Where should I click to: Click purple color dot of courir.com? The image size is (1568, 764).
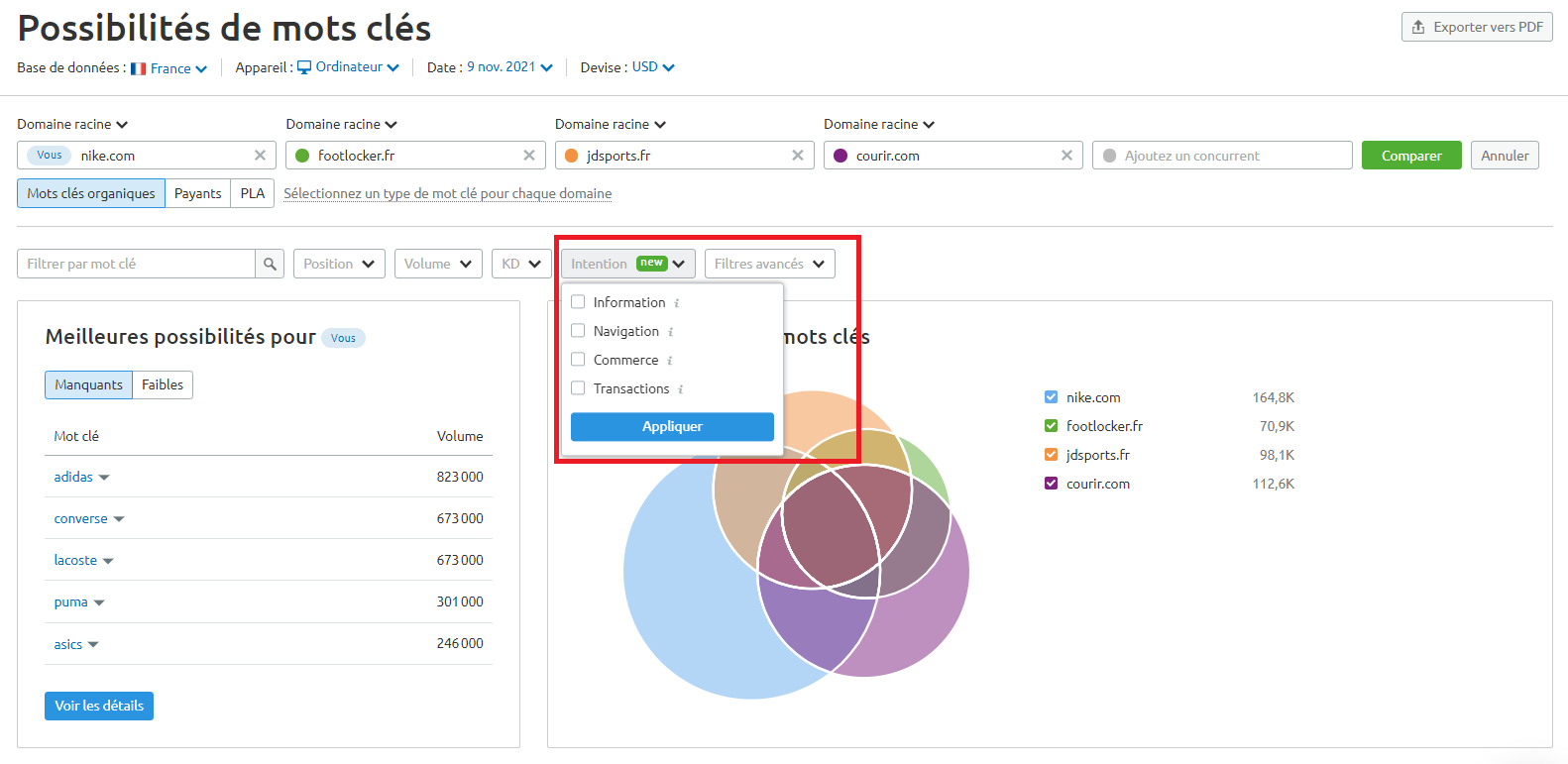(840, 156)
